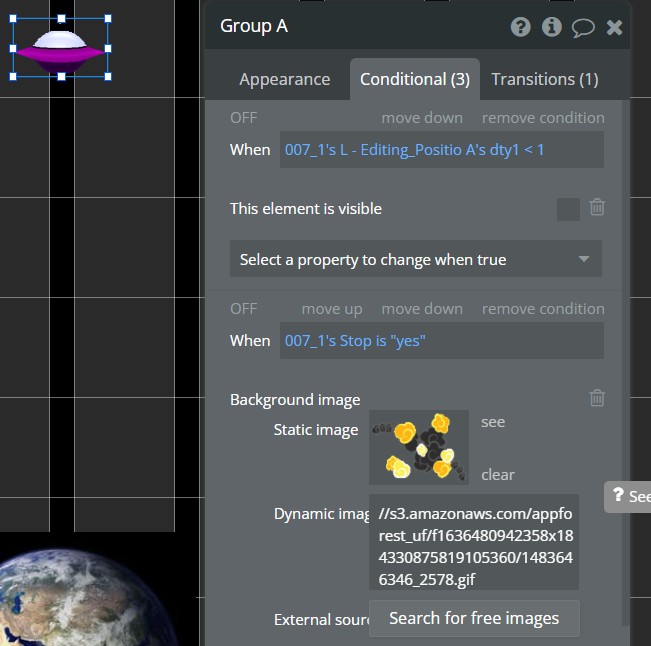Open the help question mark icon
Image resolution: width=651 pixels, height=646 pixels.
click(520, 27)
